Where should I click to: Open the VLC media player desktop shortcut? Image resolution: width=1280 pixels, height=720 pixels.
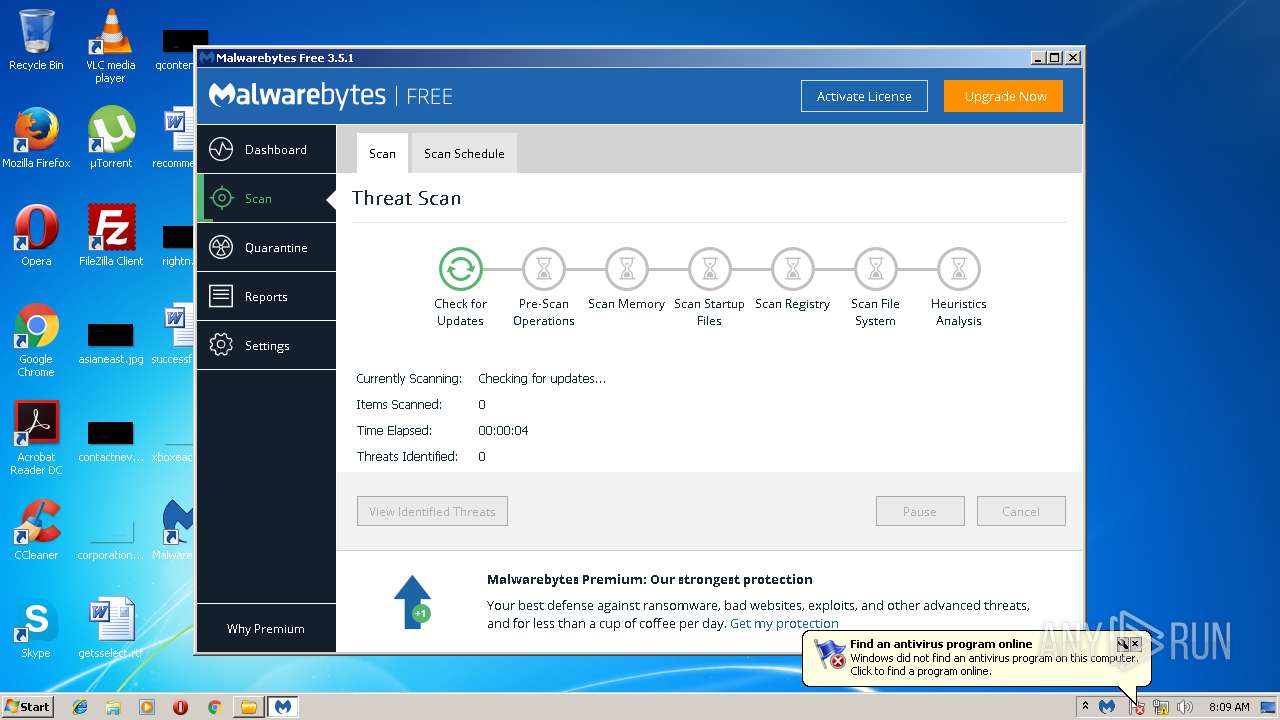pyautogui.click(x=110, y=46)
